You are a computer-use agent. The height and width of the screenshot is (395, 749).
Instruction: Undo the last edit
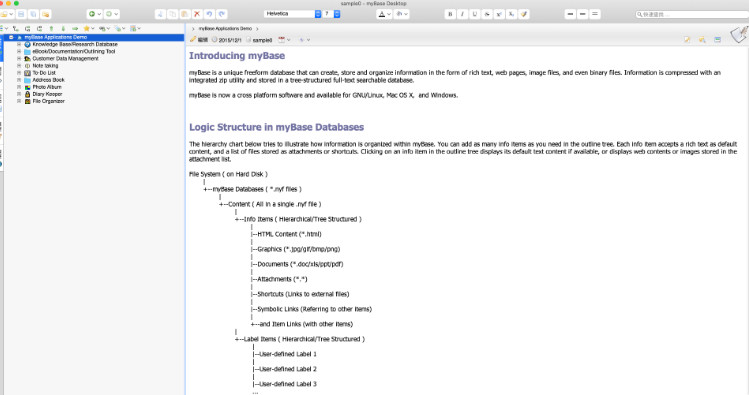click(x=209, y=14)
